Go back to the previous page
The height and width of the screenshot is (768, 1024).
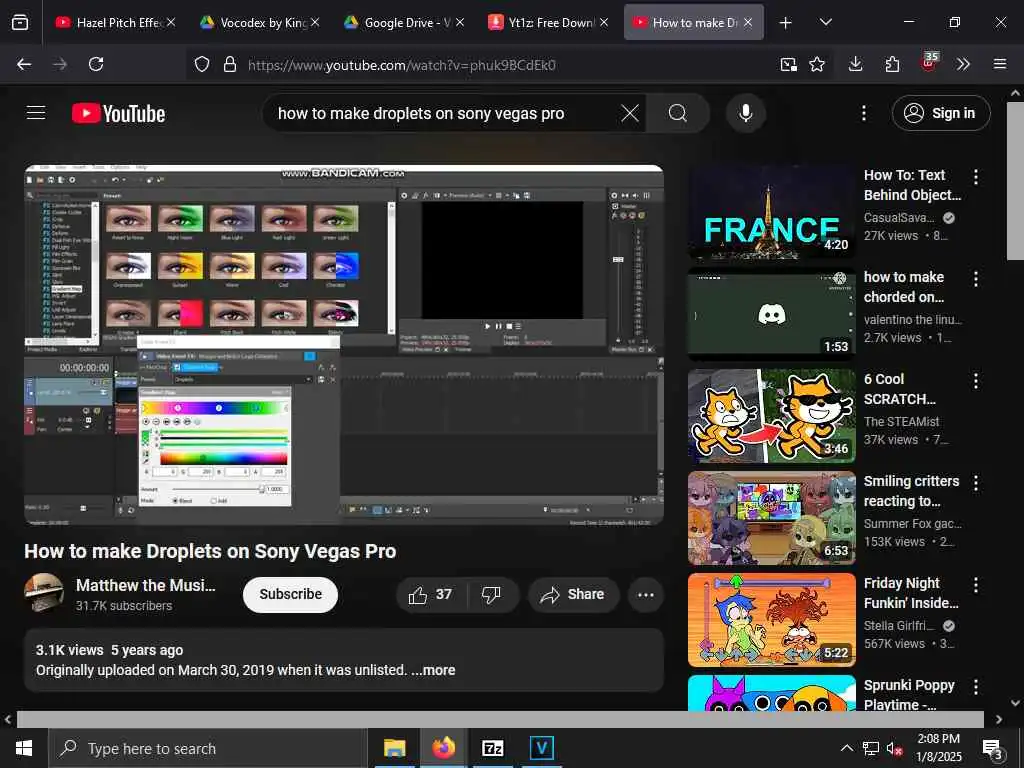24,64
